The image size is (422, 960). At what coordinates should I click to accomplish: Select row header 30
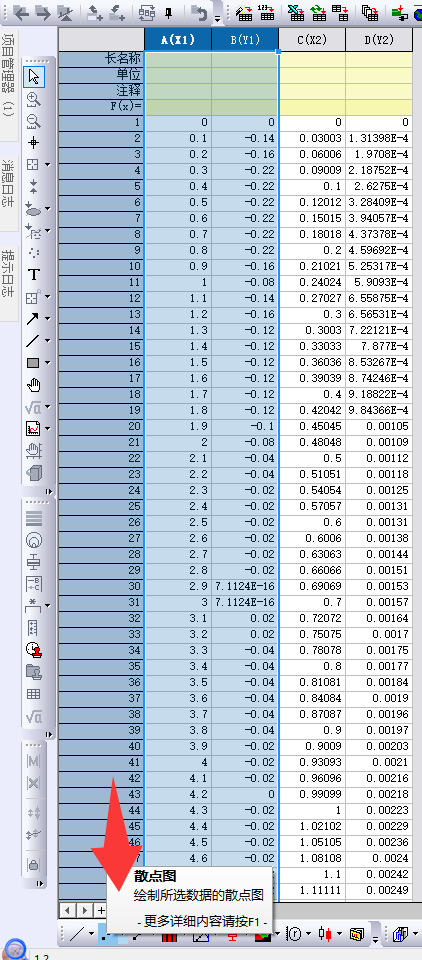(101, 586)
